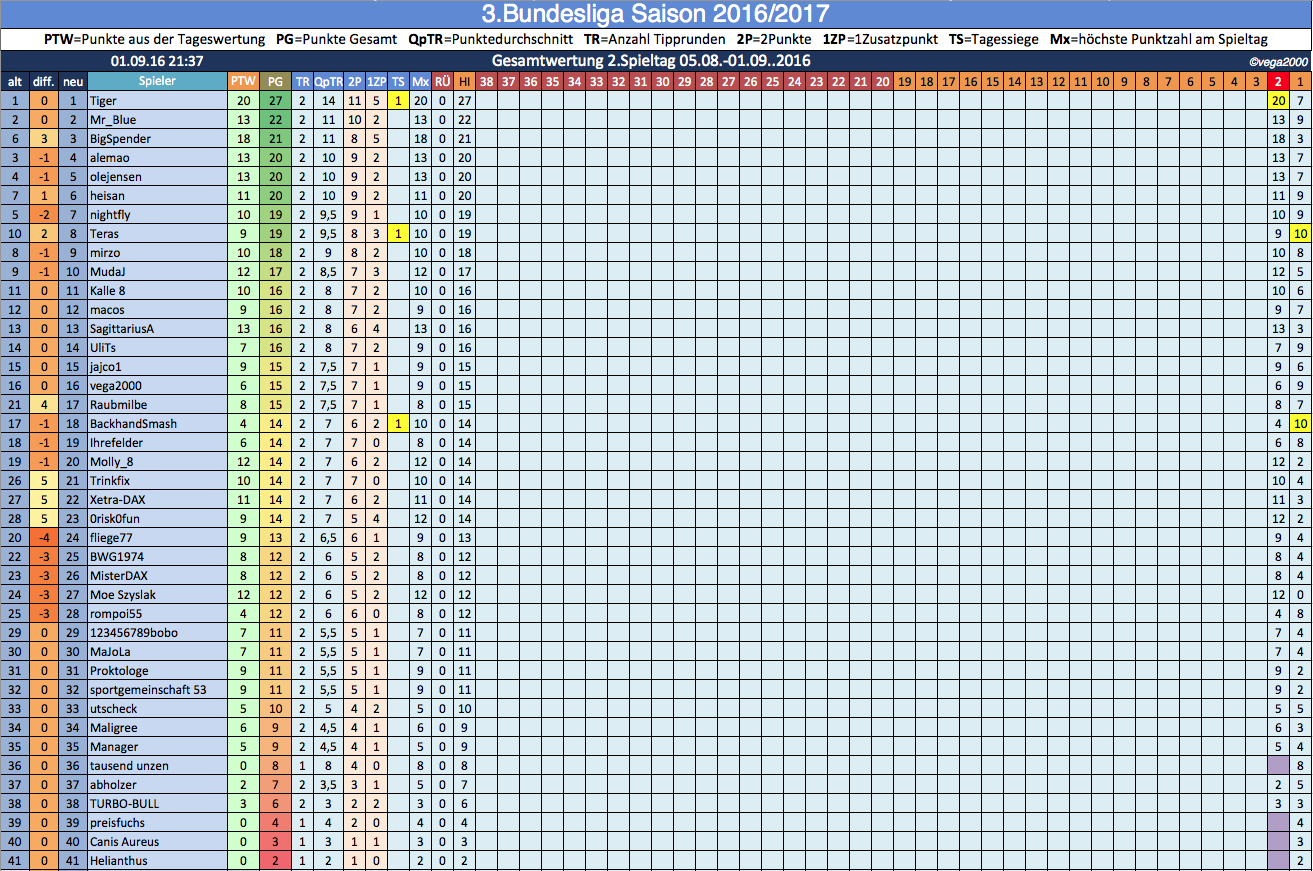The height and width of the screenshot is (871, 1313).
Task: Select player sportgemeinschaft 53
Action: [148, 690]
